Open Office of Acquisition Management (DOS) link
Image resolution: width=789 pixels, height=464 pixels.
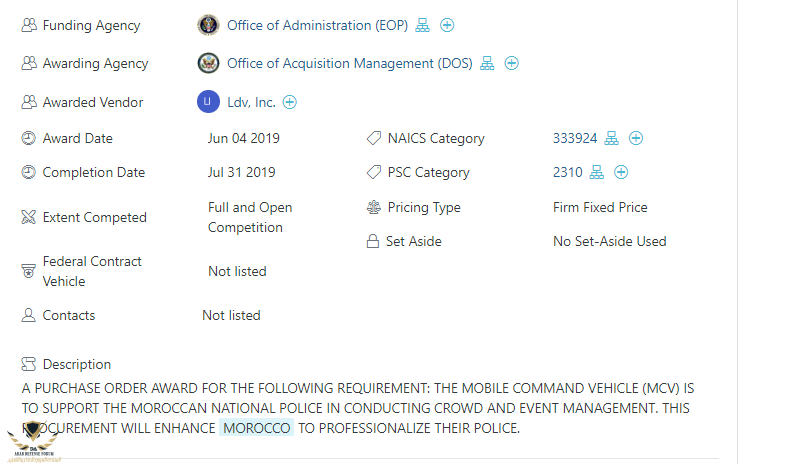[350, 63]
